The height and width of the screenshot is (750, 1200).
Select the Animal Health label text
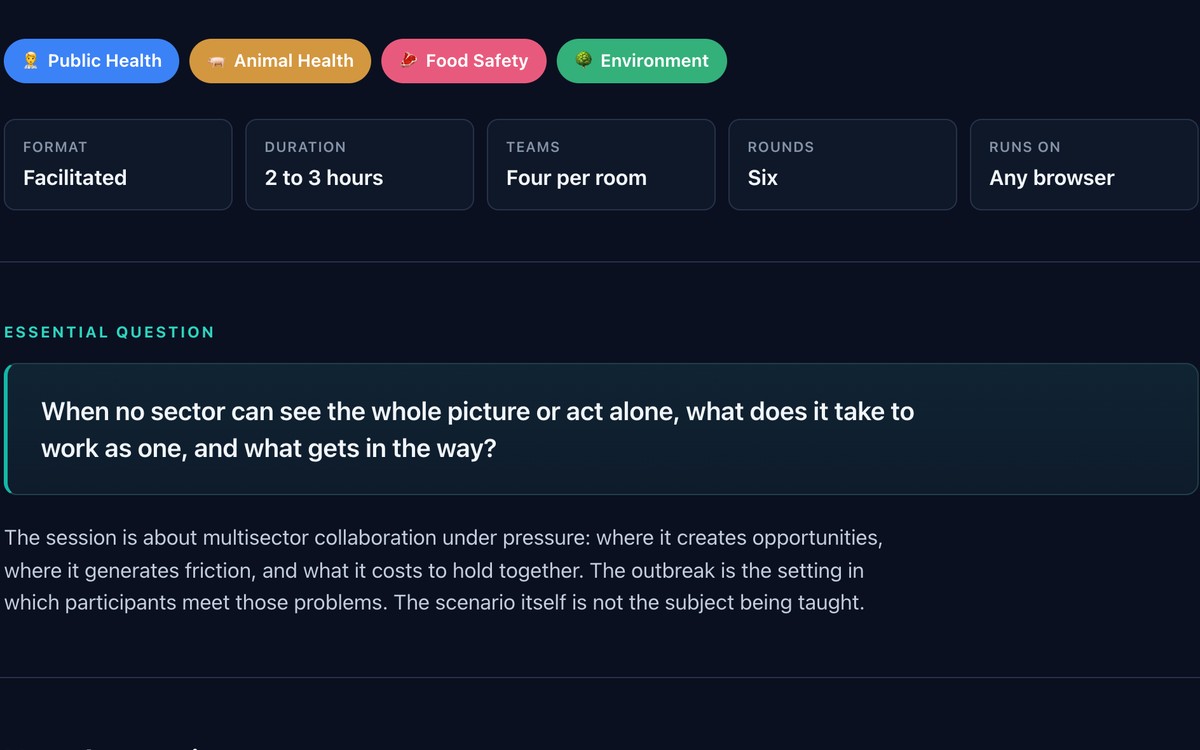(x=294, y=61)
